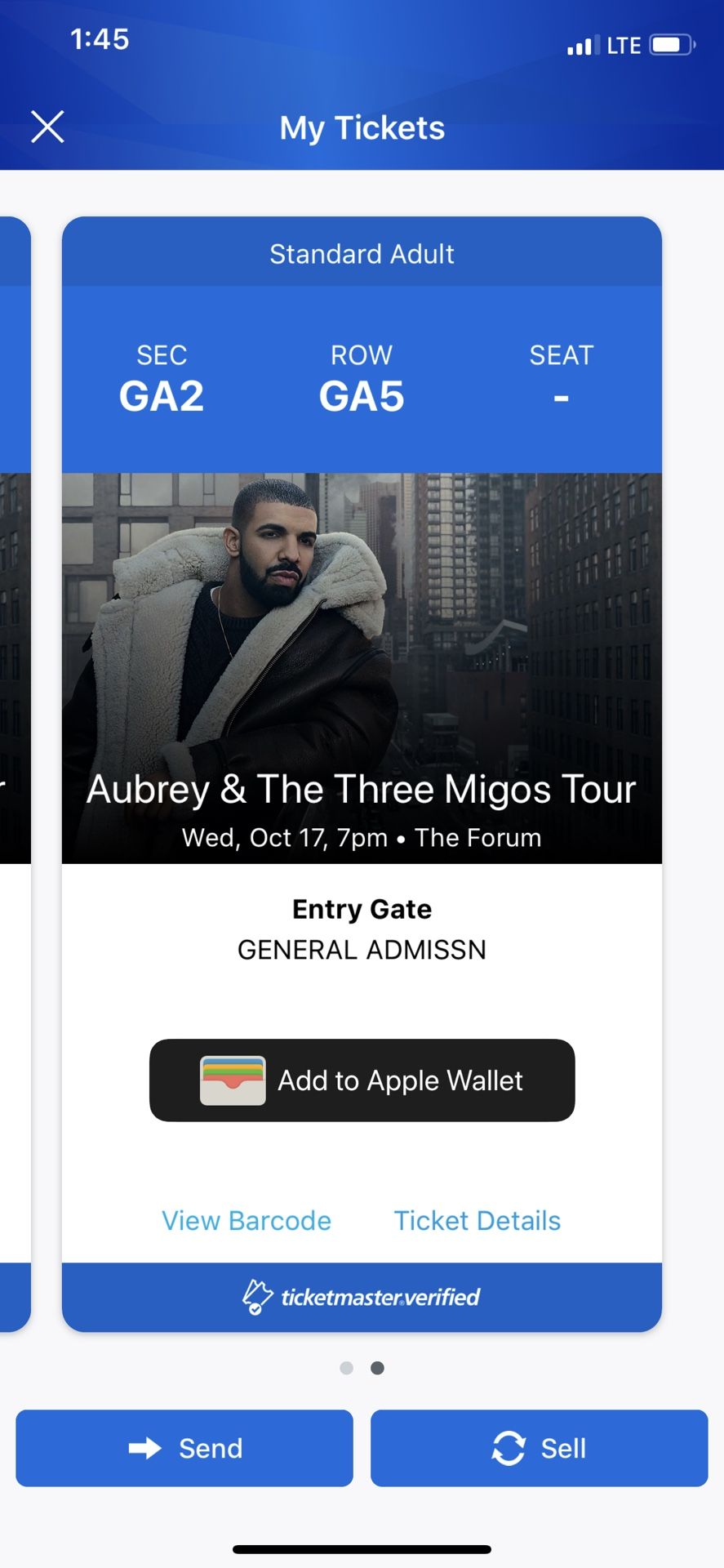Image resolution: width=724 pixels, height=1568 pixels.
Task: Tap the previous ticket card edge
Action: pos(15,773)
